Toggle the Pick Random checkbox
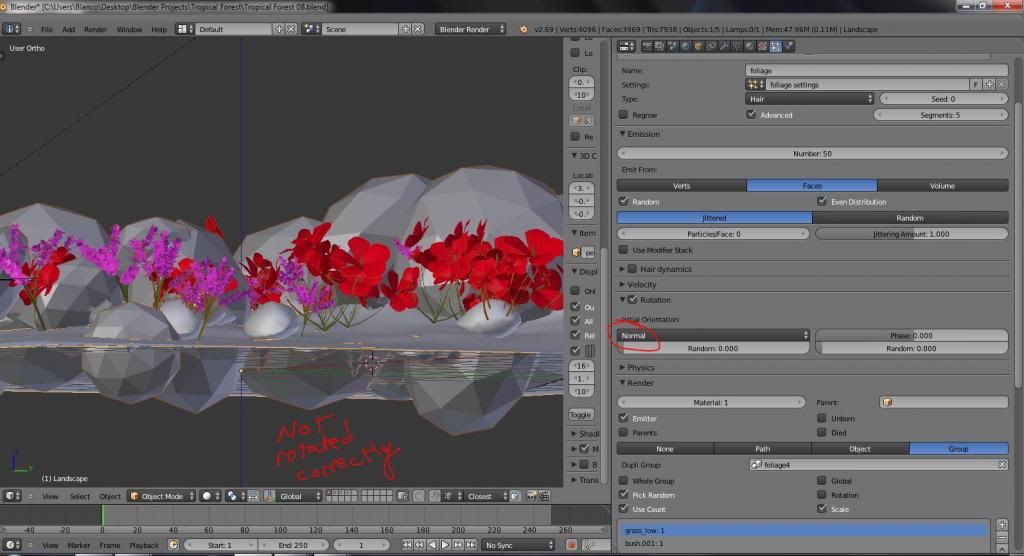 point(624,495)
